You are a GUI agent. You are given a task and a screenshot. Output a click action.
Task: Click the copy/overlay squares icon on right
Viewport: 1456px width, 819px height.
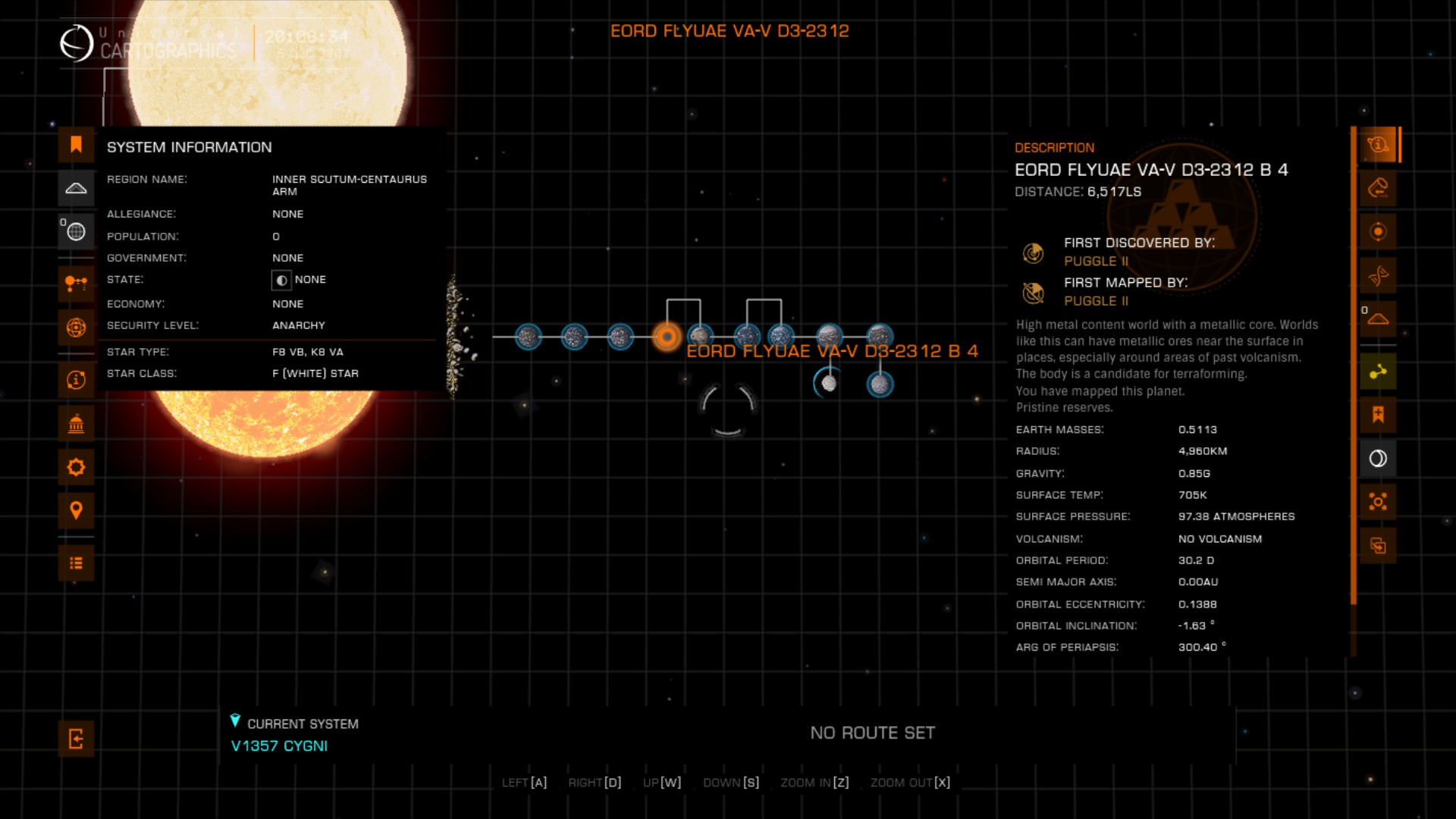click(1378, 545)
